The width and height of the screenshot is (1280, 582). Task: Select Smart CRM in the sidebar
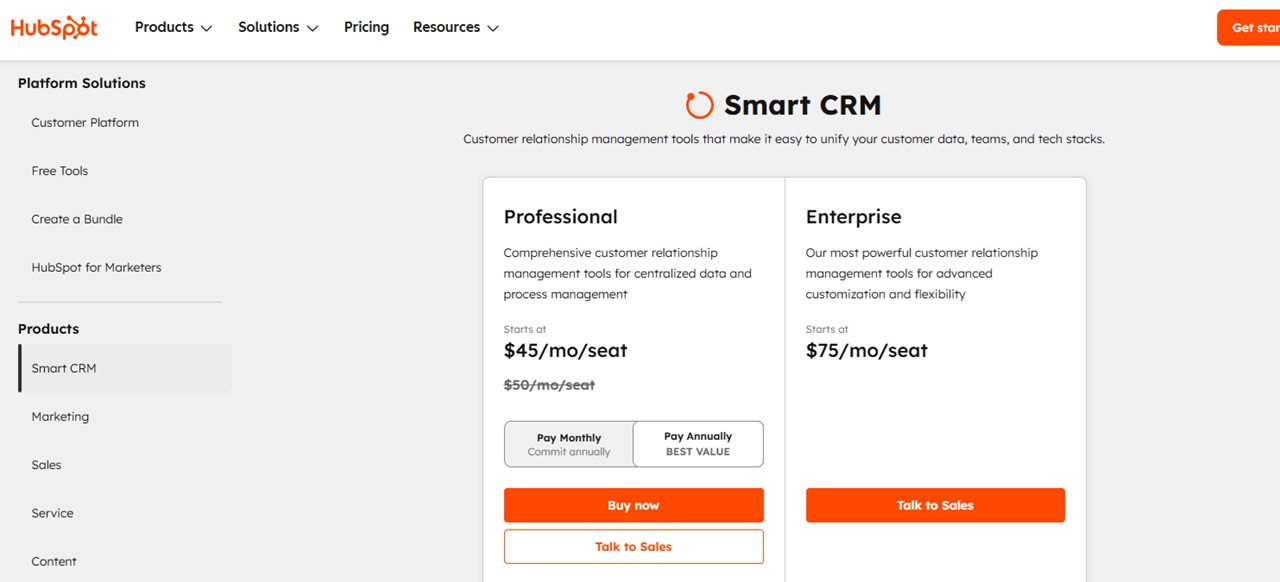point(64,368)
